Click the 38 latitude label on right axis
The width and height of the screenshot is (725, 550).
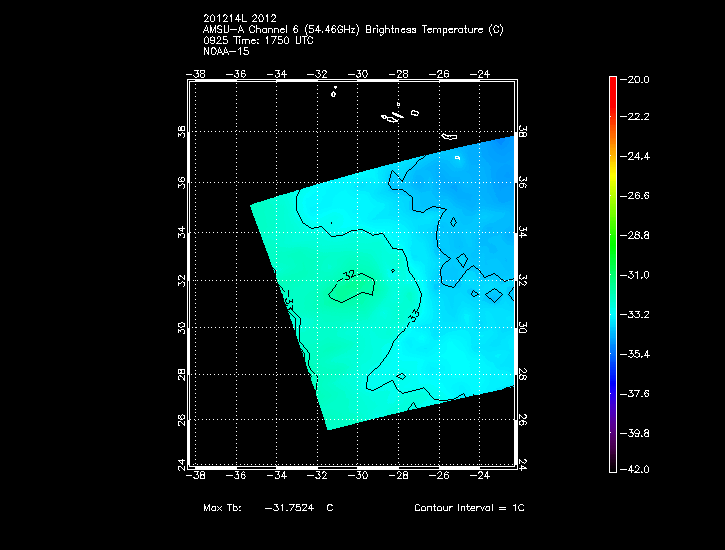tap(521, 135)
